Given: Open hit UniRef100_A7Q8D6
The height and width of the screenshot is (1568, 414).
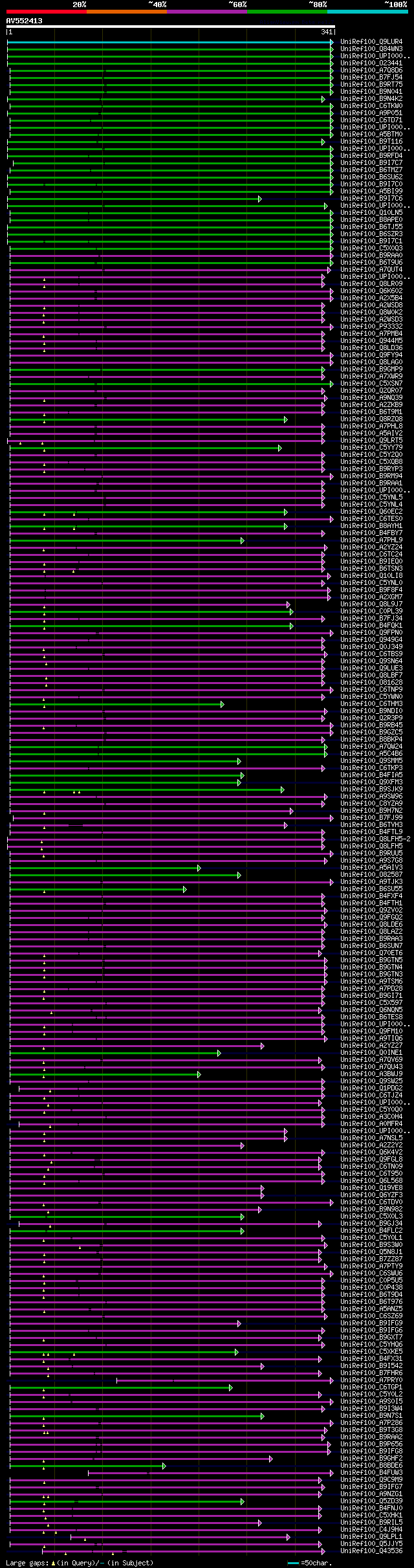Looking at the screenshot, I should tap(371, 70).
